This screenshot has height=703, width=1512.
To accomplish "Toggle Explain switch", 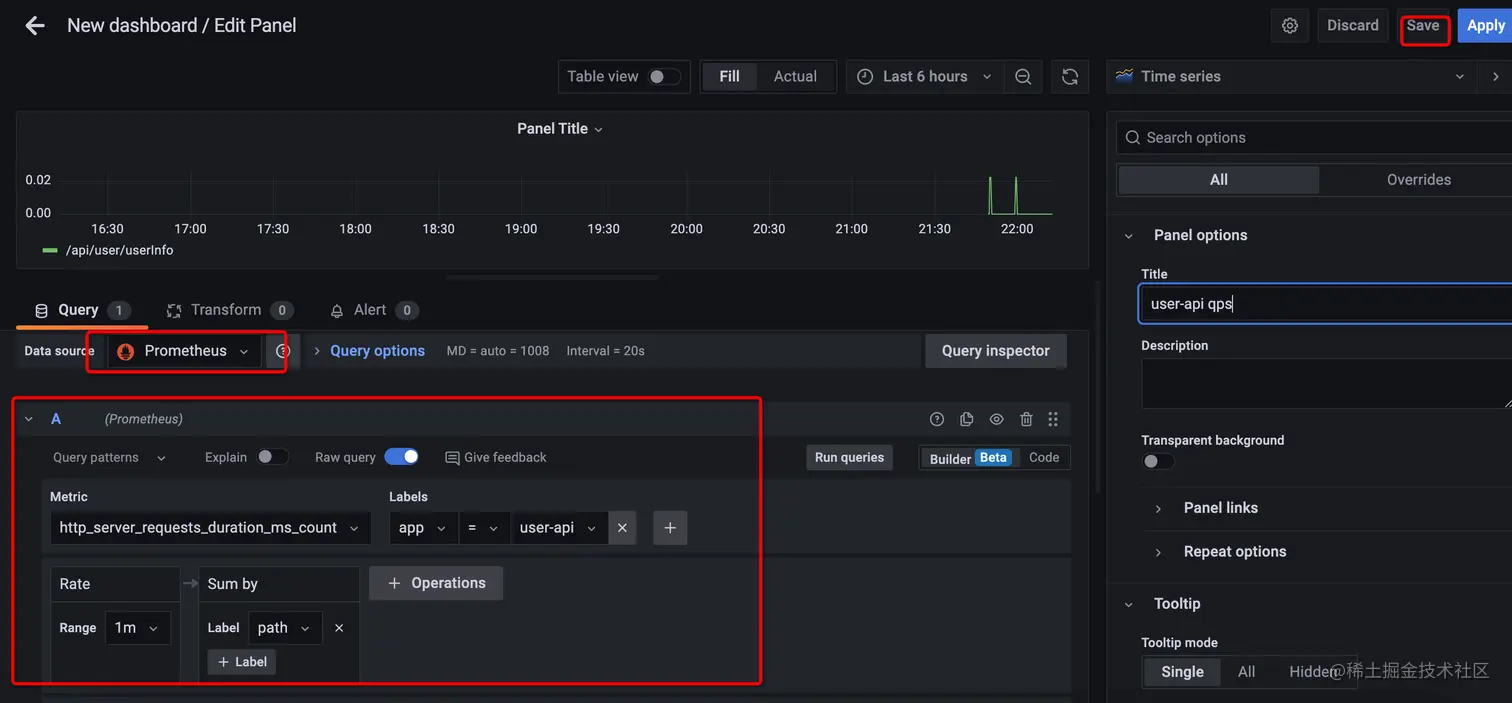I will [272, 457].
